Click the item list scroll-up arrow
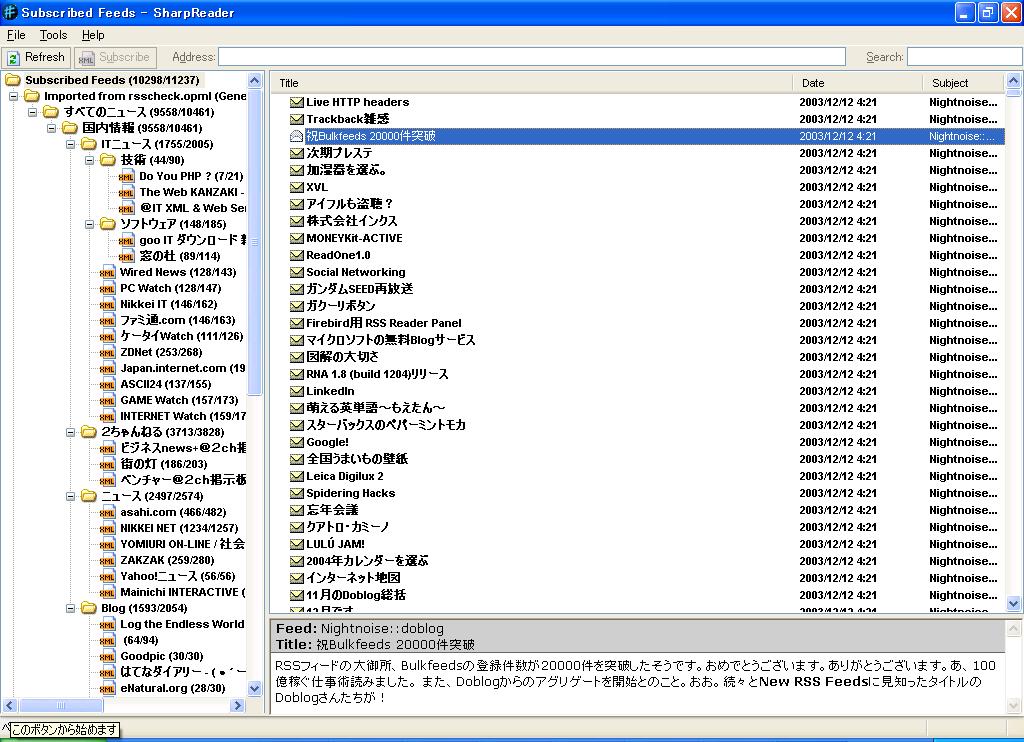 [1014, 81]
